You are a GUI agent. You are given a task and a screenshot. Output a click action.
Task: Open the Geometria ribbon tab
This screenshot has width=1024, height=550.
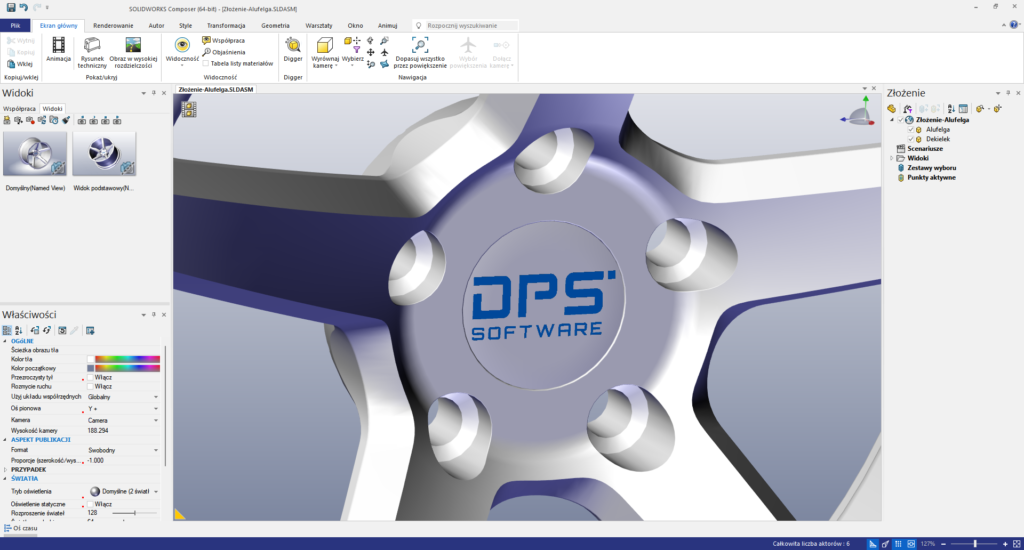[275, 23]
